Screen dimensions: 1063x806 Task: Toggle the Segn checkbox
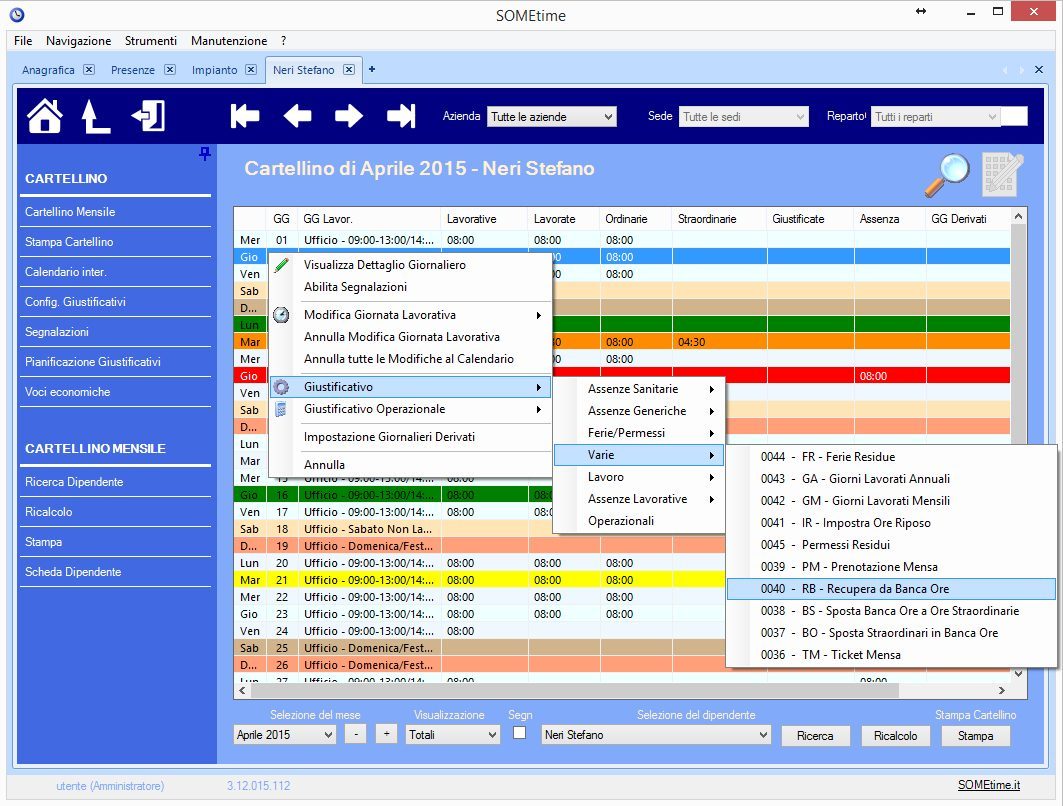point(519,733)
